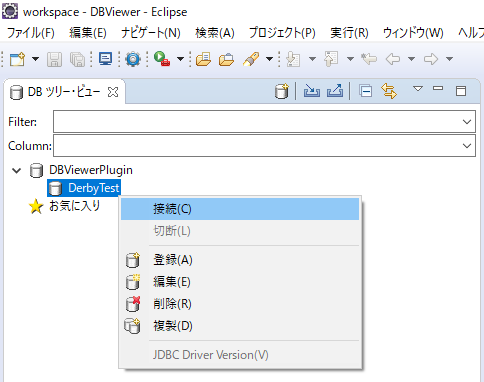Open the プロジェクト(P) menu
Image resolution: width=484 pixels, height=382 pixels.
pos(282,33)
